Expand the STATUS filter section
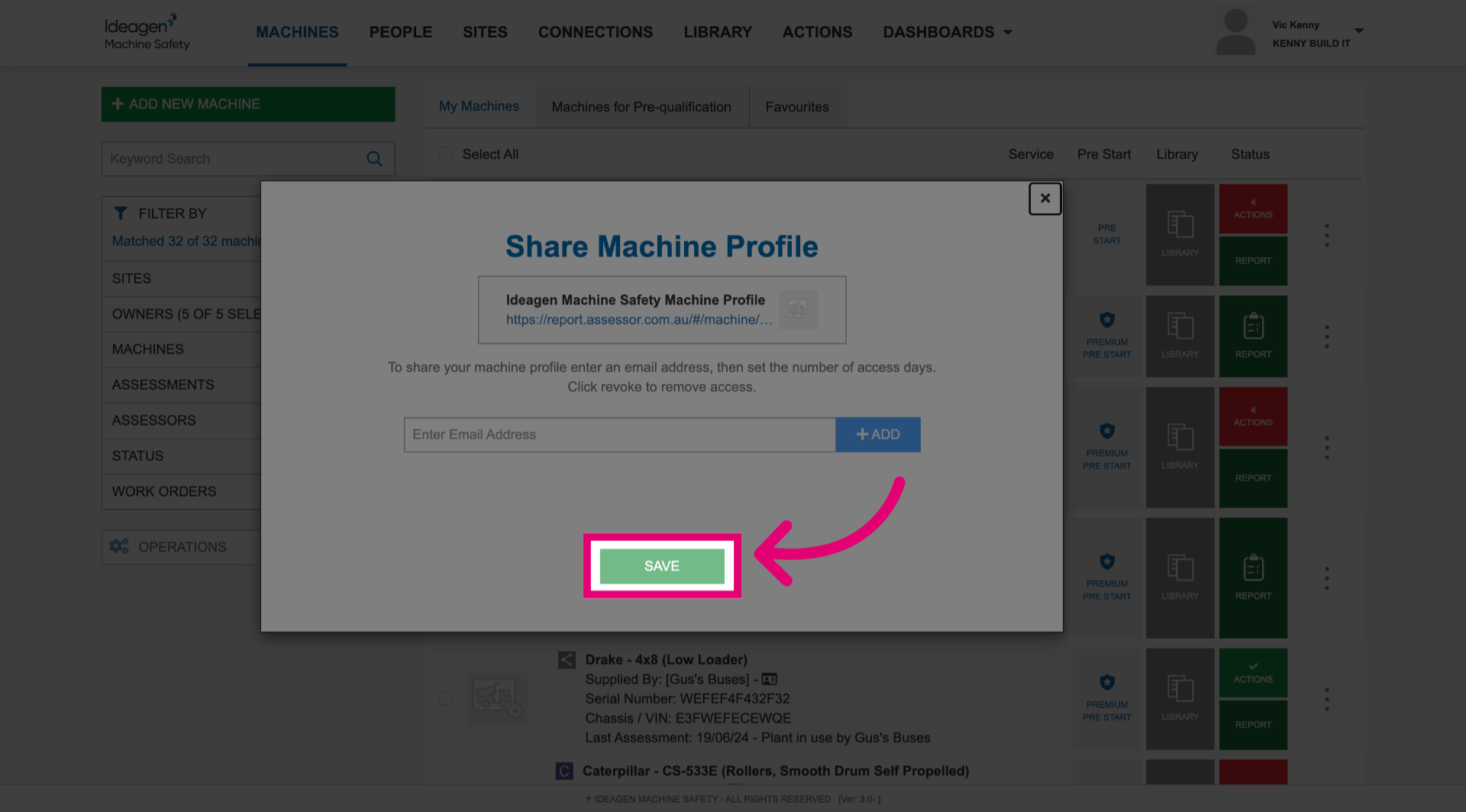Screen dimensions: 1466x812 [x=182, y=456]
